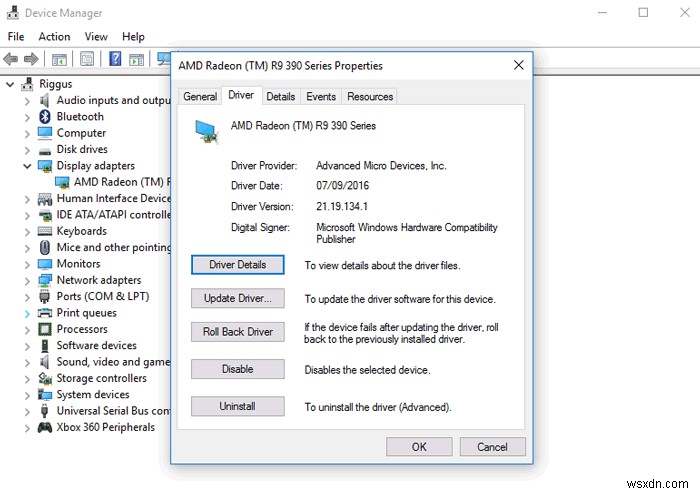
Task: Click the Audio inputs speaker icon
Action: tap(45, 100)
